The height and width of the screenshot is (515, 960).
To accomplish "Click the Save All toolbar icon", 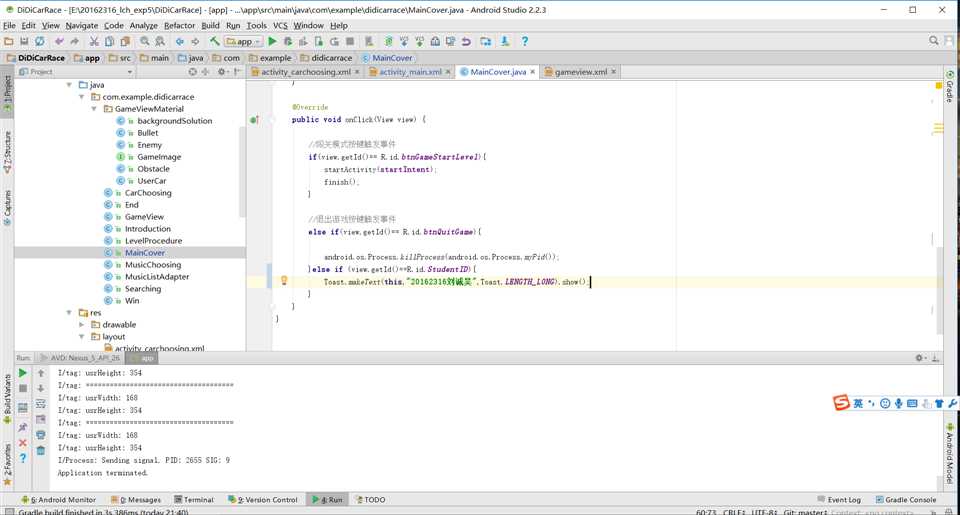I will pos(24,42).
